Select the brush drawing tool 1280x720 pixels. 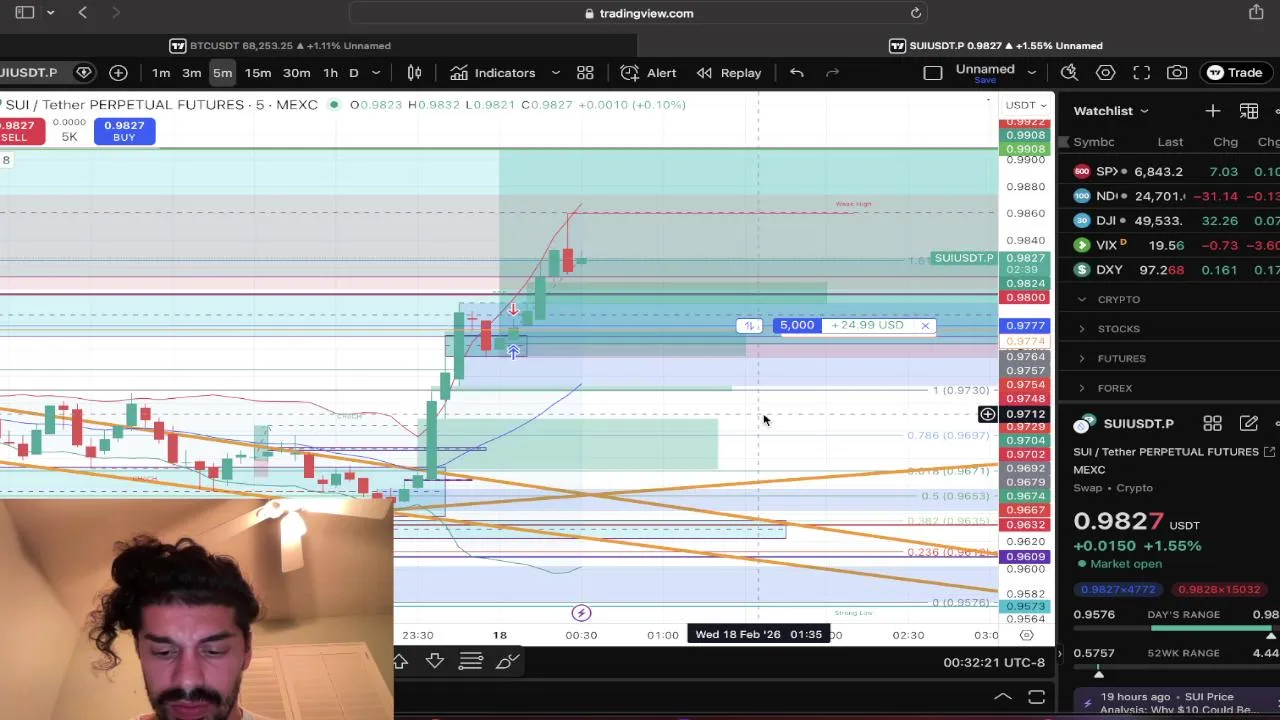tap(507, 661)
